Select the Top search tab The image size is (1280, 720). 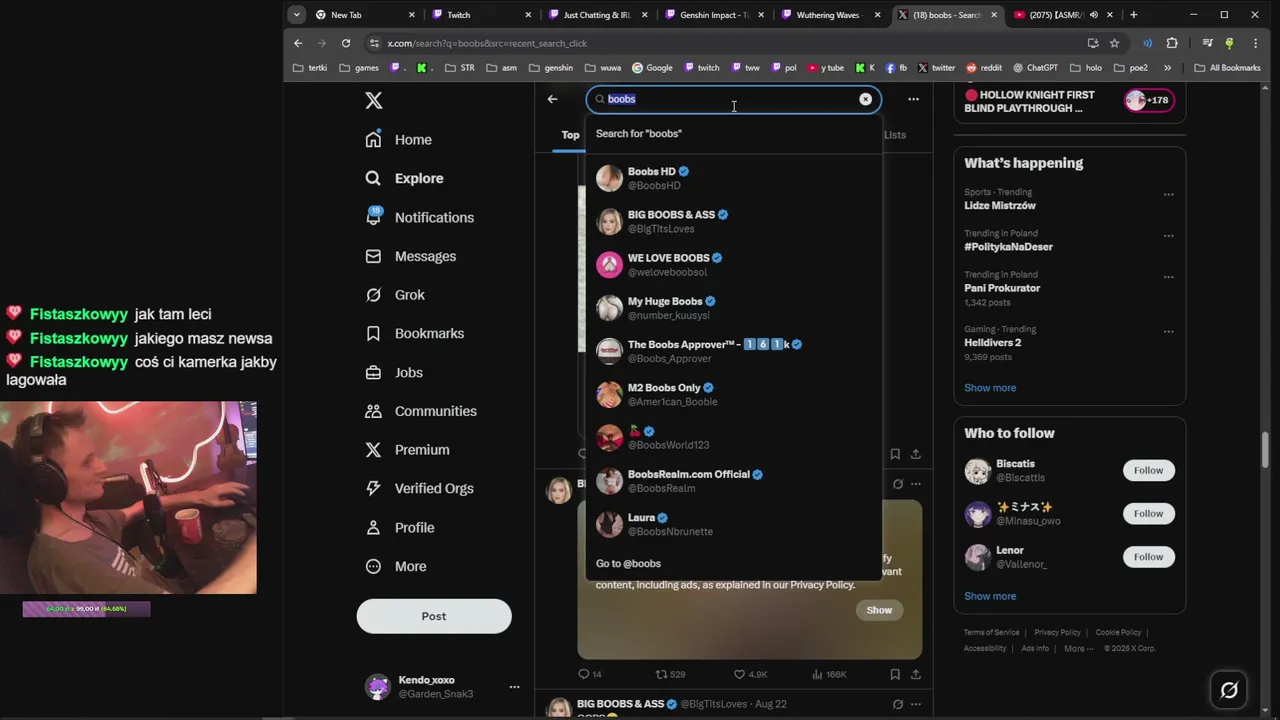click(570, 135)
